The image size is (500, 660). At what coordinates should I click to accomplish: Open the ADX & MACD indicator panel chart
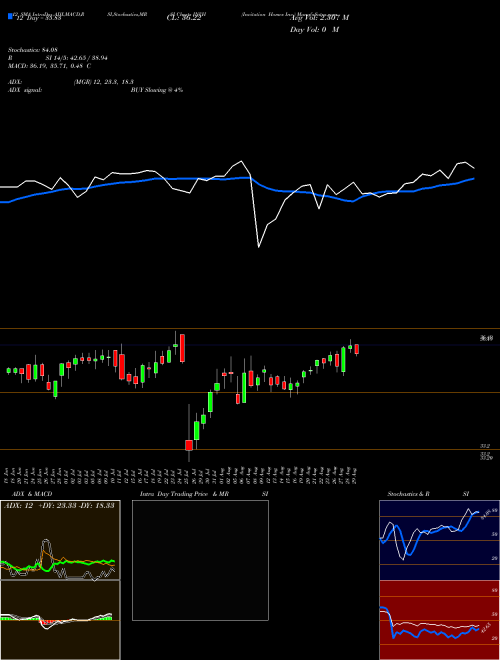(60, 540)
